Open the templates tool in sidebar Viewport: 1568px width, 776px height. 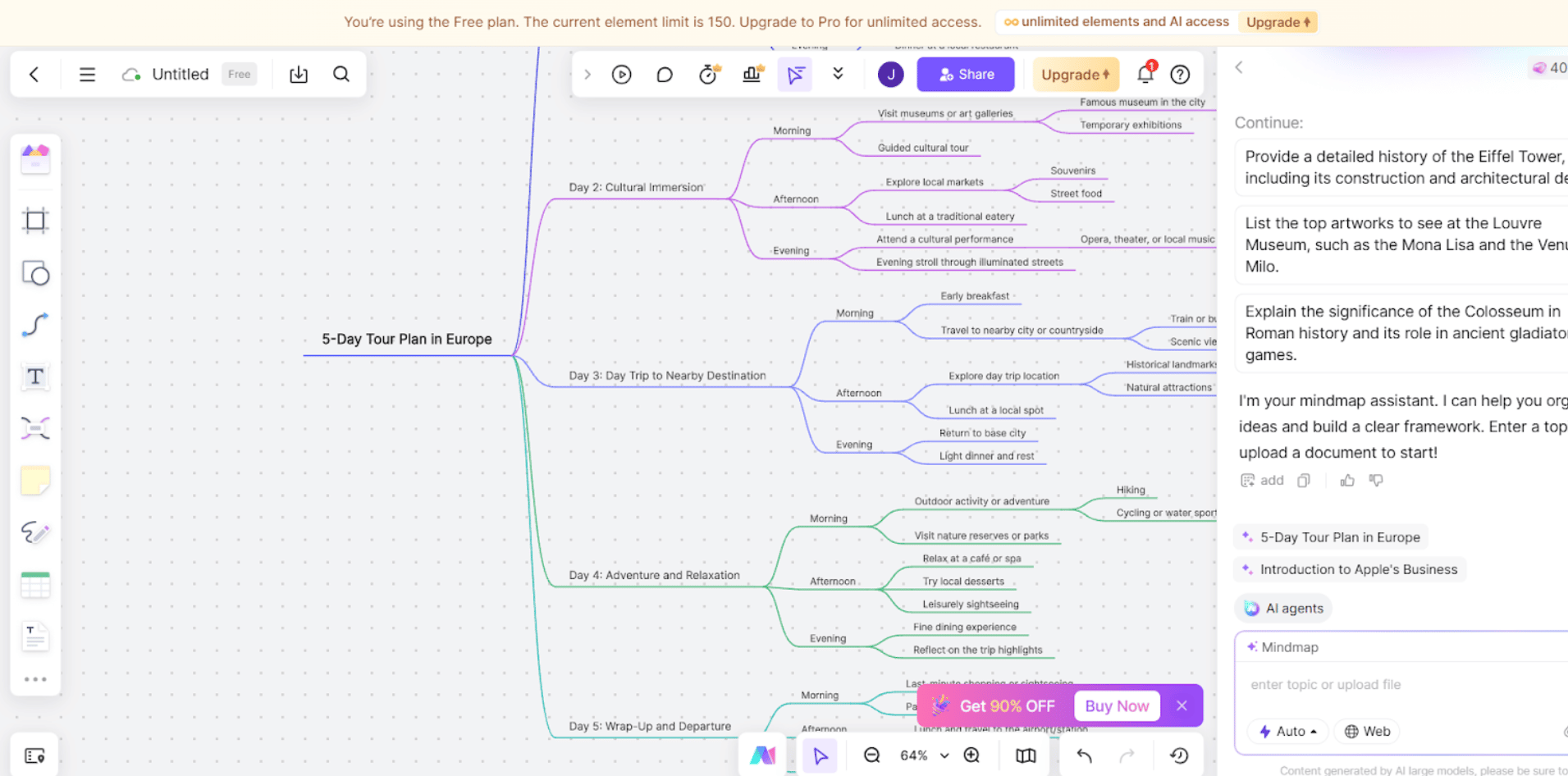pos(35,158)
